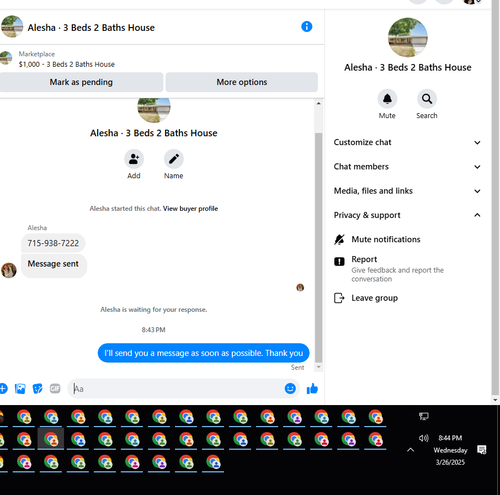Click the 'Alesha is waiting for your response' text
The height and width of the screenshot is (495, 500).
(x=154, y=310)
